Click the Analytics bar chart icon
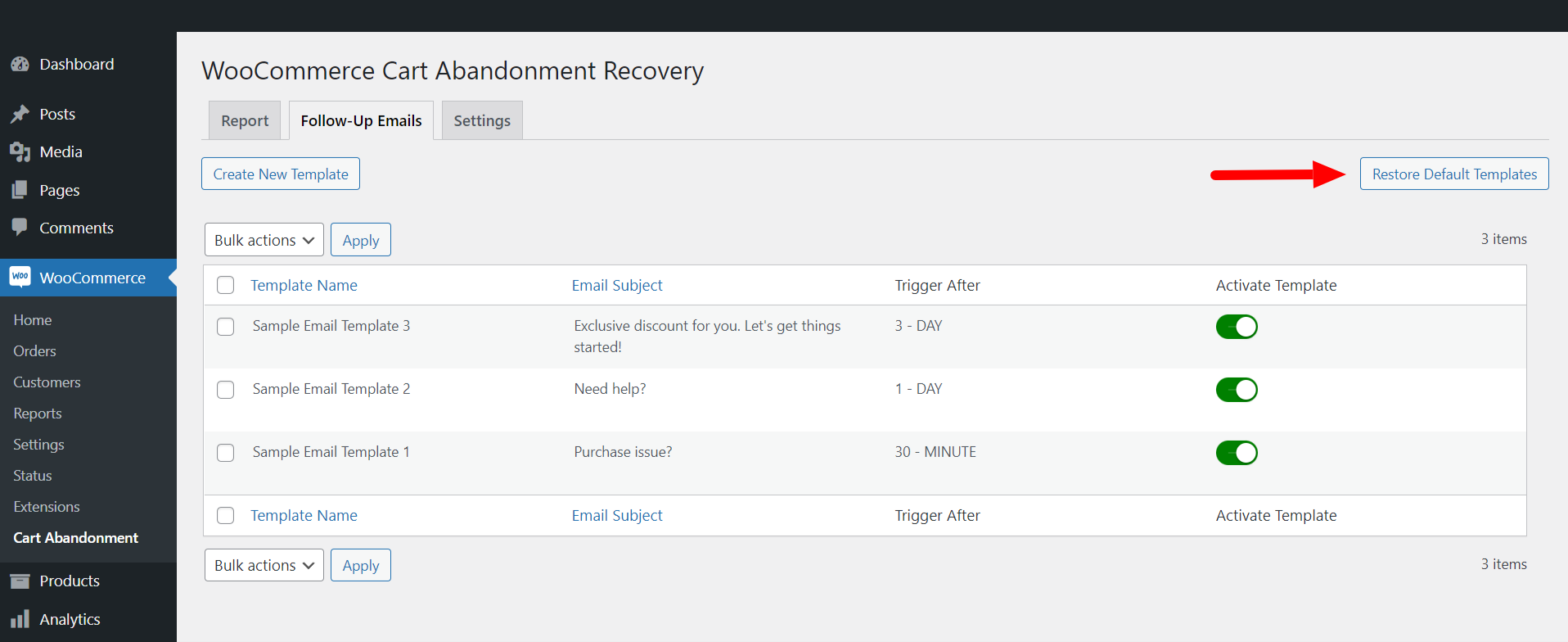Screen dimensions: 1568x642 [20, 619]
